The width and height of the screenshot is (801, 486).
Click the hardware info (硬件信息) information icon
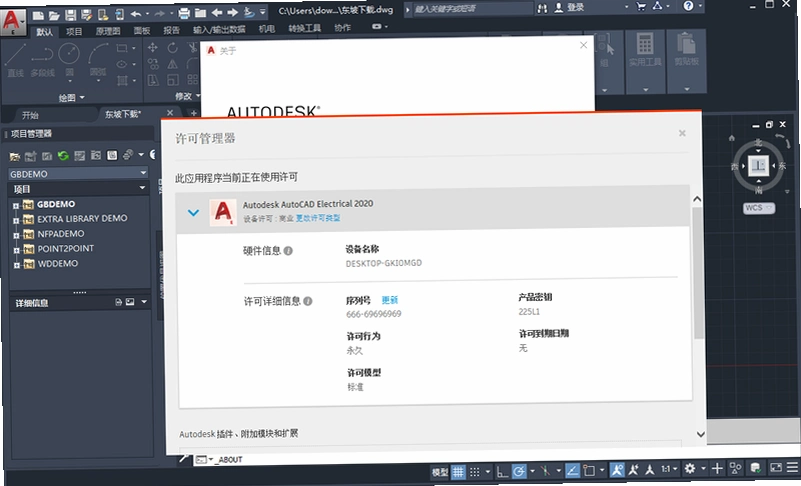pos(288,251)
